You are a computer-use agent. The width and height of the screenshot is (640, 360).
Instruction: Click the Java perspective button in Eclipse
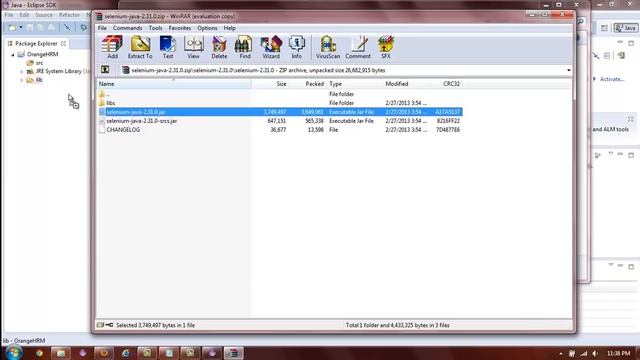click(626, 28)
